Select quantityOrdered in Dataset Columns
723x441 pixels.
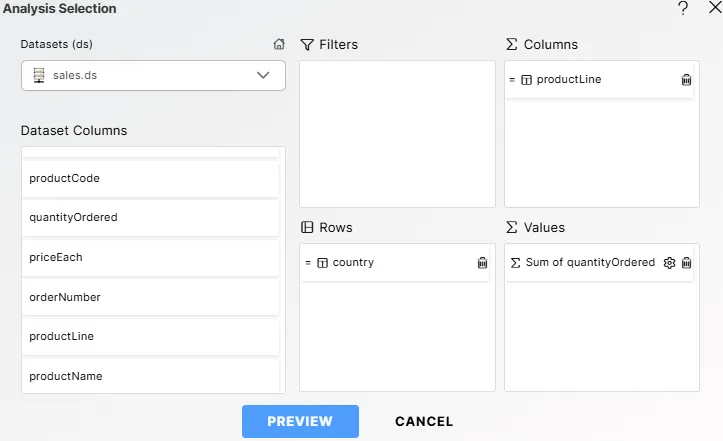coord(150,217)
